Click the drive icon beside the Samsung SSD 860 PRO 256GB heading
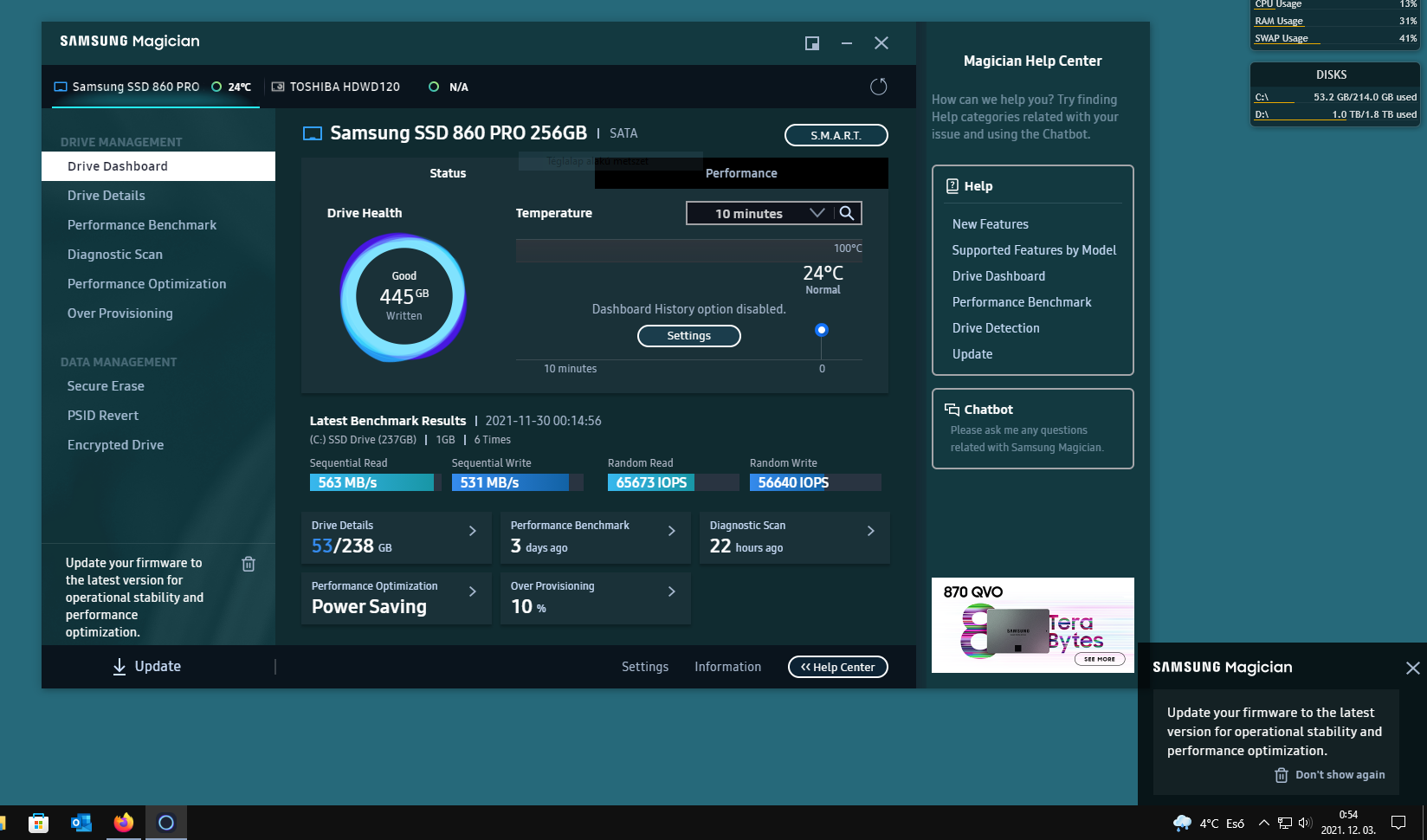 click(313, 133)
